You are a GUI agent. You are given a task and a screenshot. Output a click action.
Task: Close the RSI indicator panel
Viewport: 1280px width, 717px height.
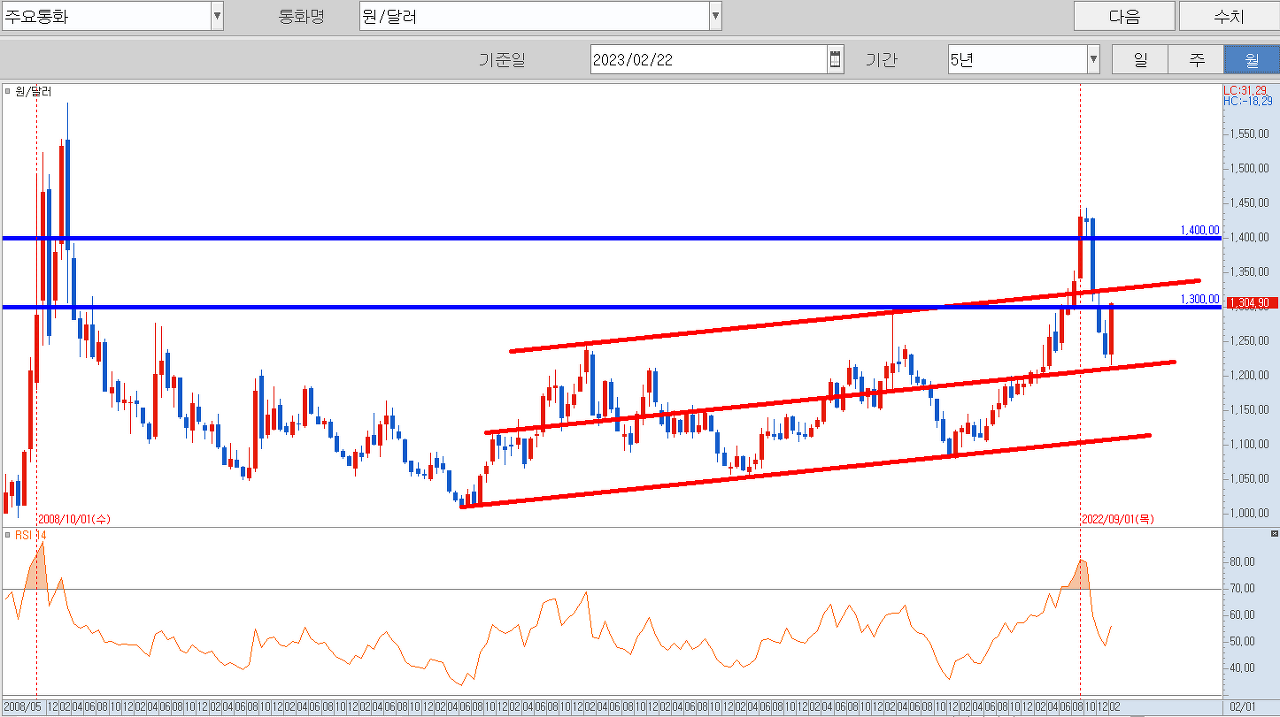[x=1273, y=535]
